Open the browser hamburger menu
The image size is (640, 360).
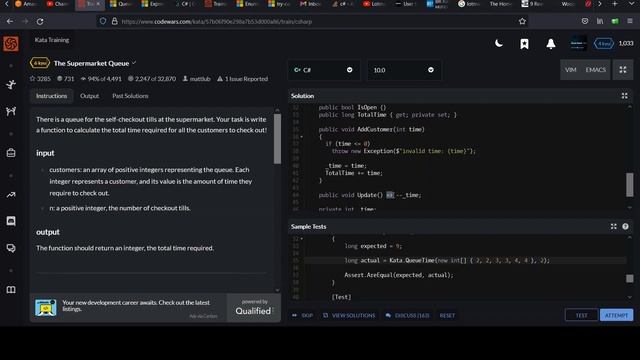coord(631,21)
